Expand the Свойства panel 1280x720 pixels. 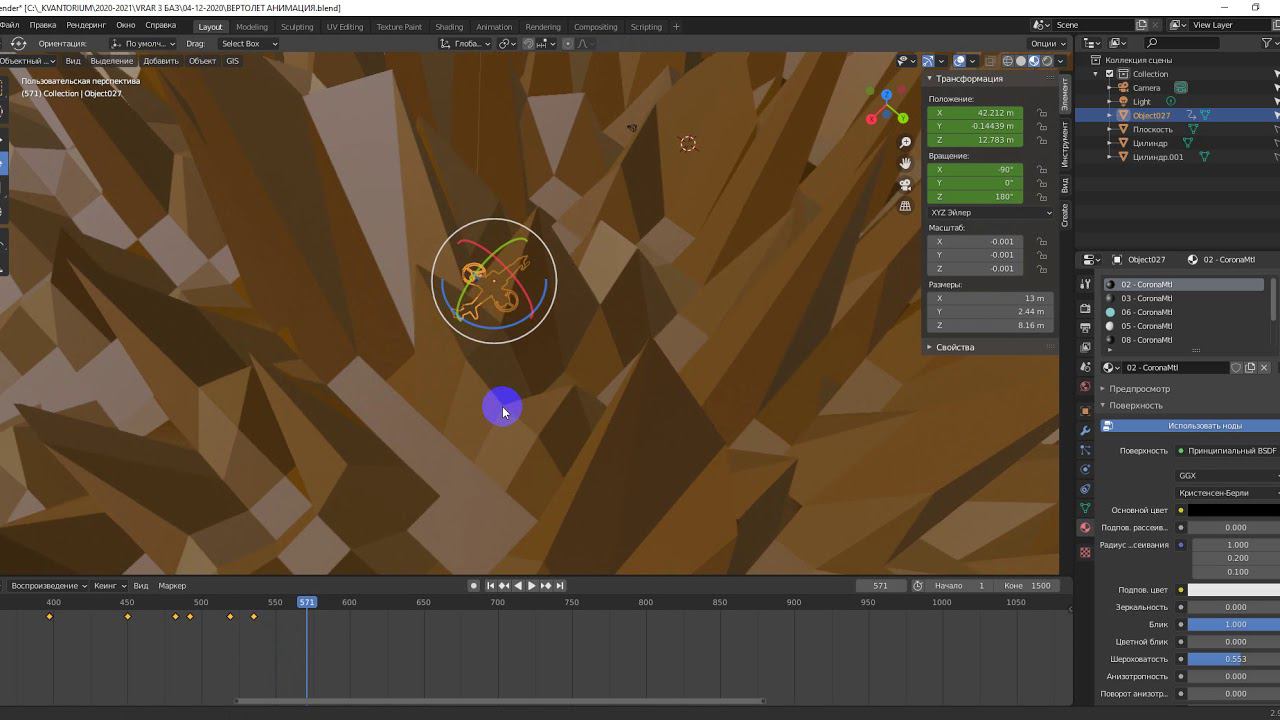(954, 347)
